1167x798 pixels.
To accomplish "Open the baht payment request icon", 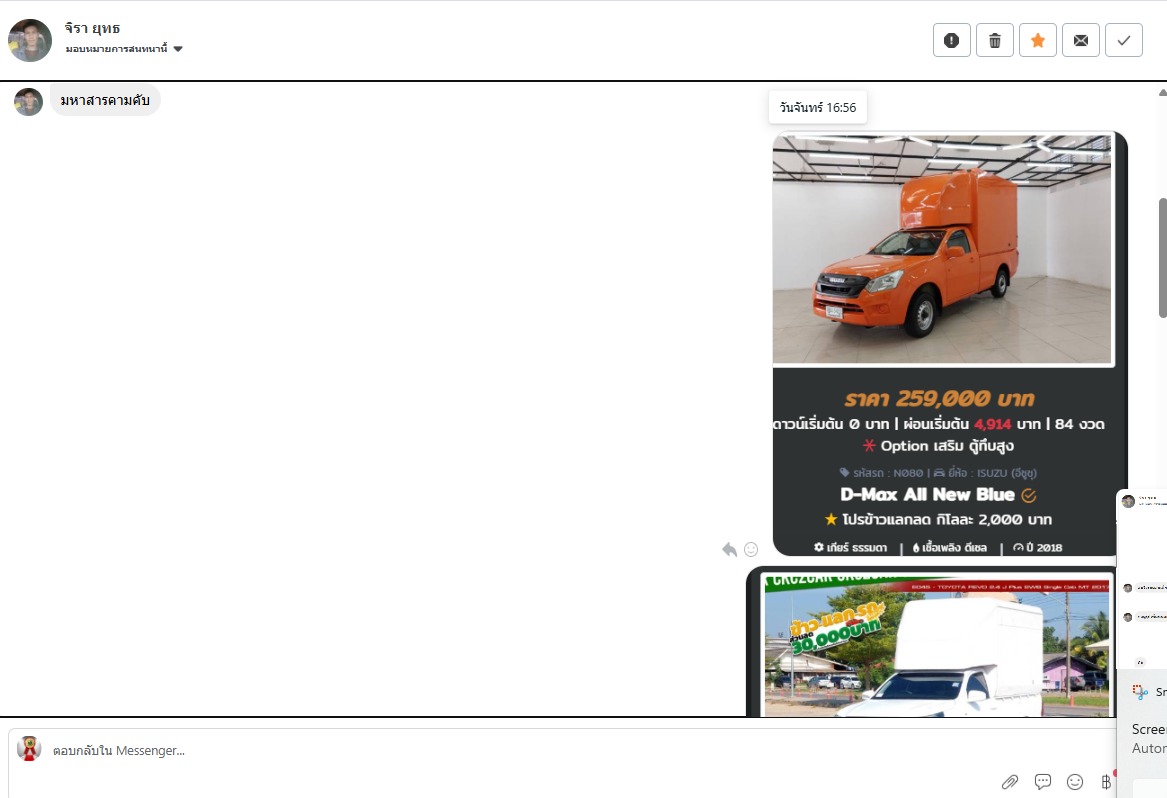I will 1106,782.
